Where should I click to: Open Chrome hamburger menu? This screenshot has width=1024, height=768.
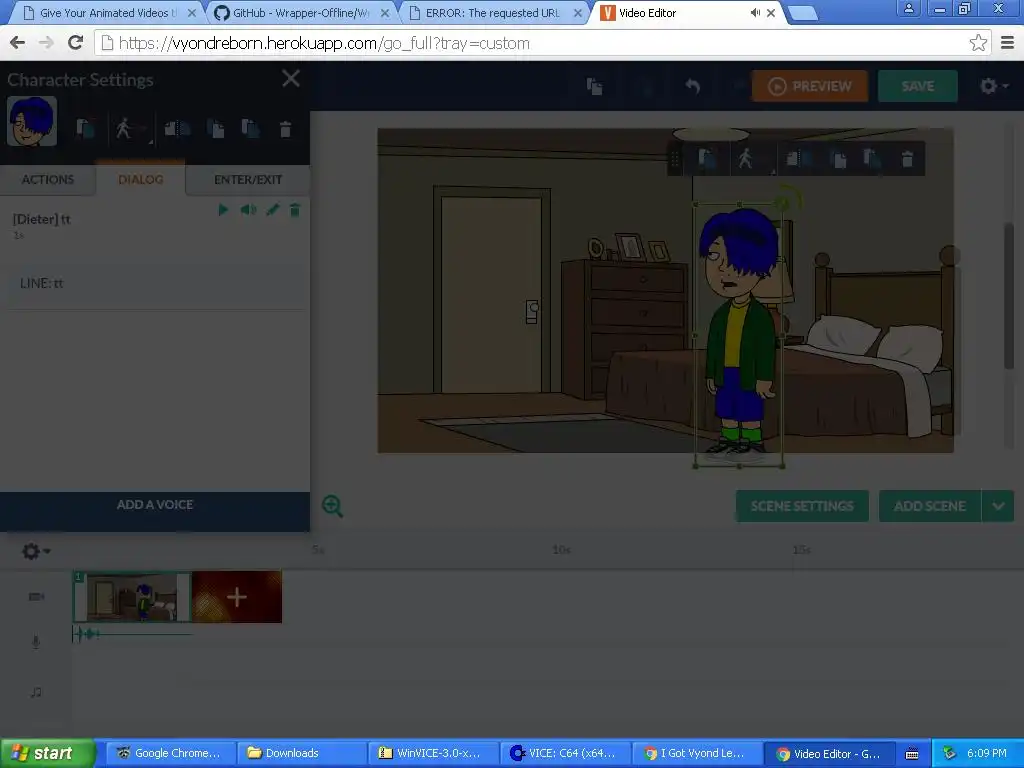coord(1008,43)
